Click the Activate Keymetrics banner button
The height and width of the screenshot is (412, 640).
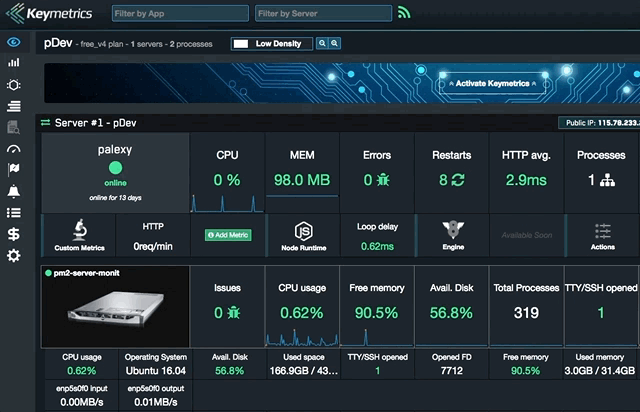[492, 83]
